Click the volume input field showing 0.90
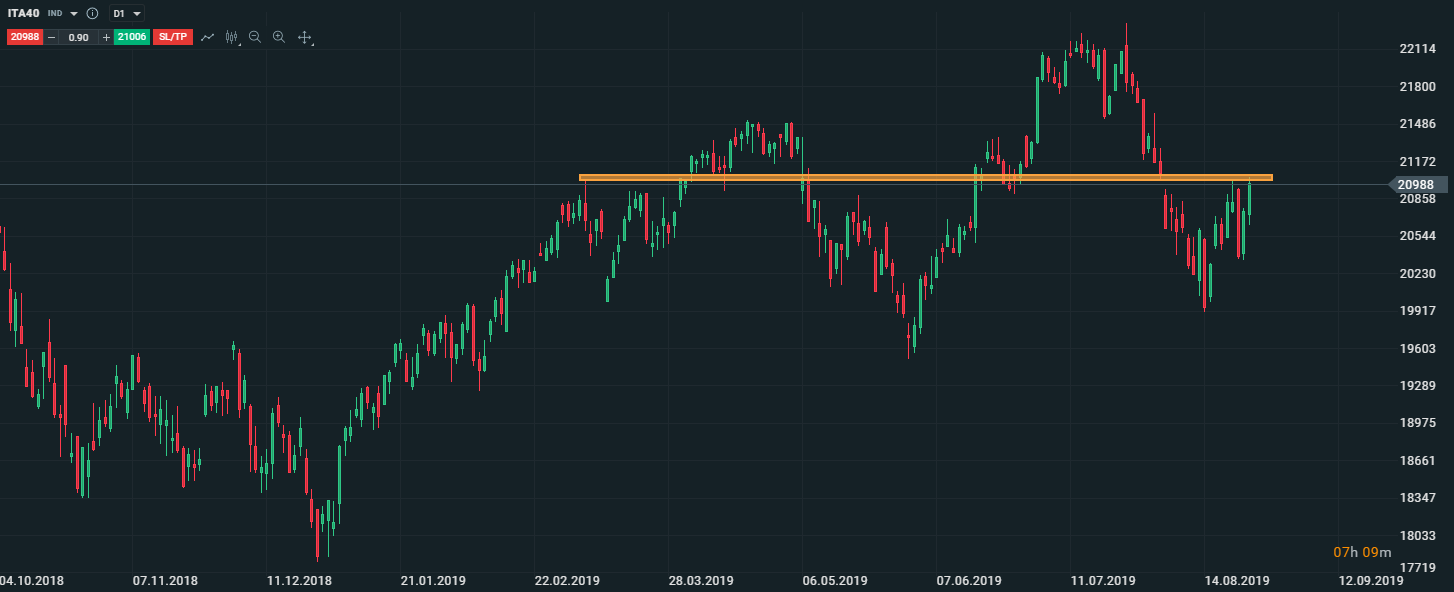This screenshot has width=1454, height=592. [78, 37]
